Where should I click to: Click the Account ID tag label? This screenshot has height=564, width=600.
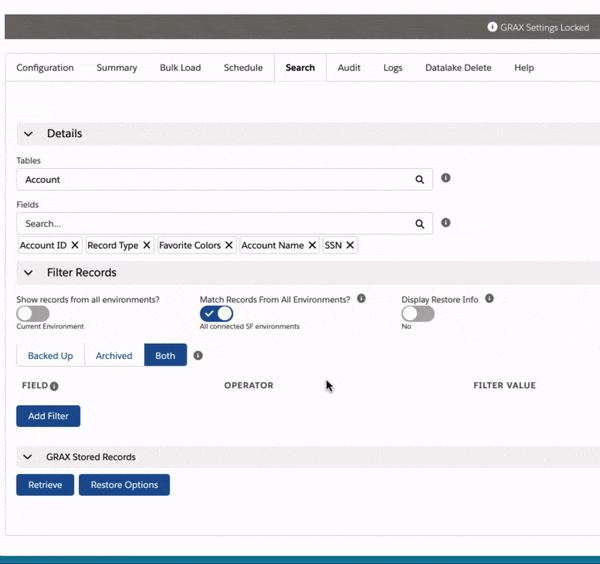43,245
